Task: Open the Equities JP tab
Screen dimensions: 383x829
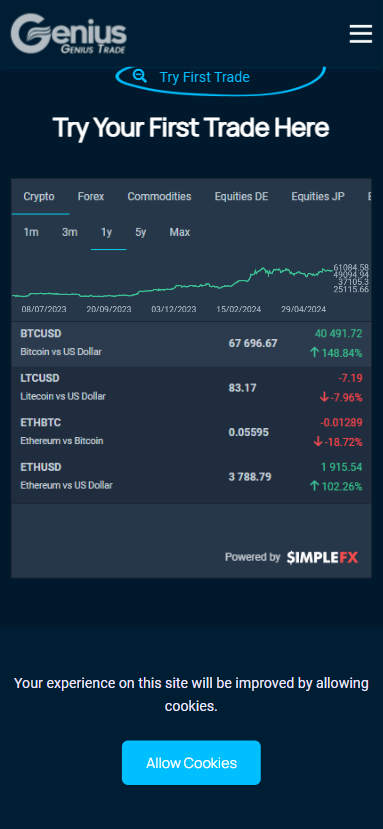Action: (318, 197)
